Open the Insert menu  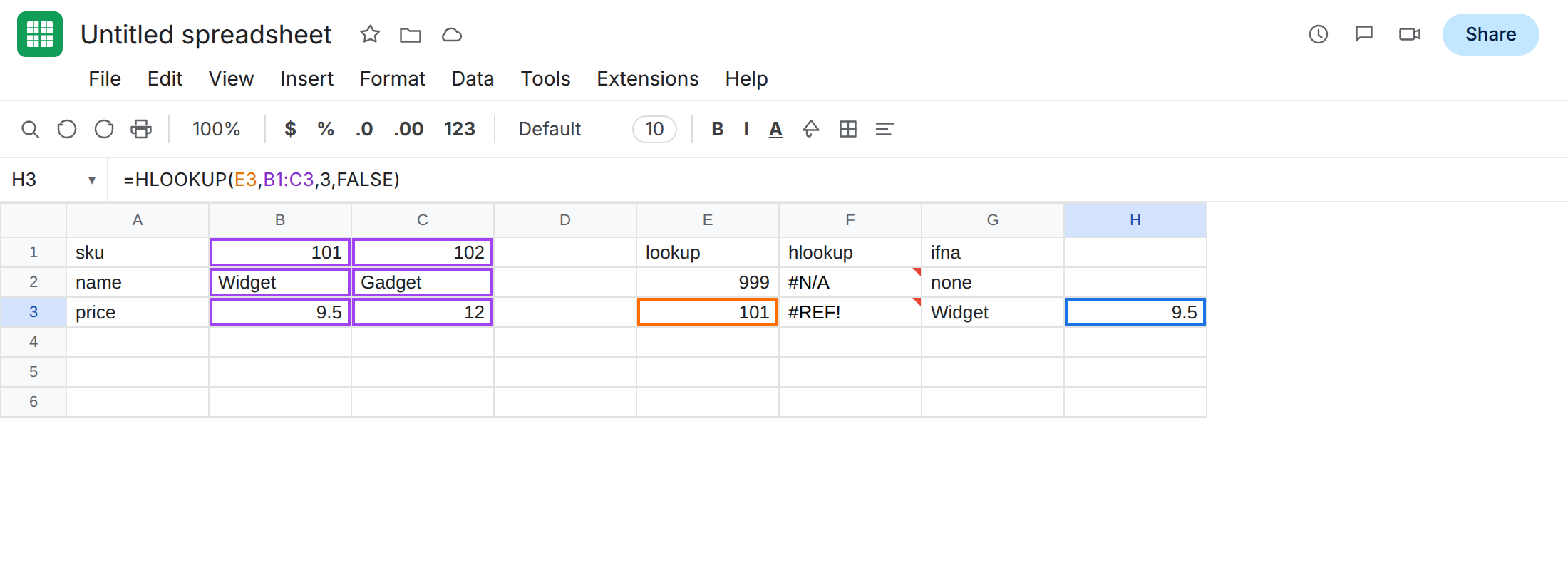[306, 78]
